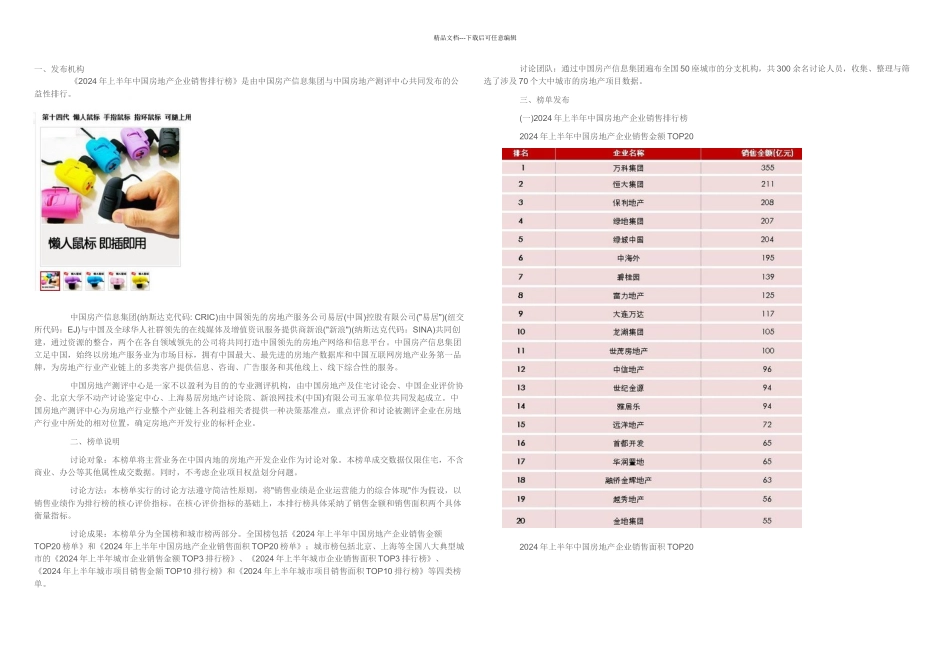
Task: Select the blue finger mouse thumbnail
Action: (95, 281)
